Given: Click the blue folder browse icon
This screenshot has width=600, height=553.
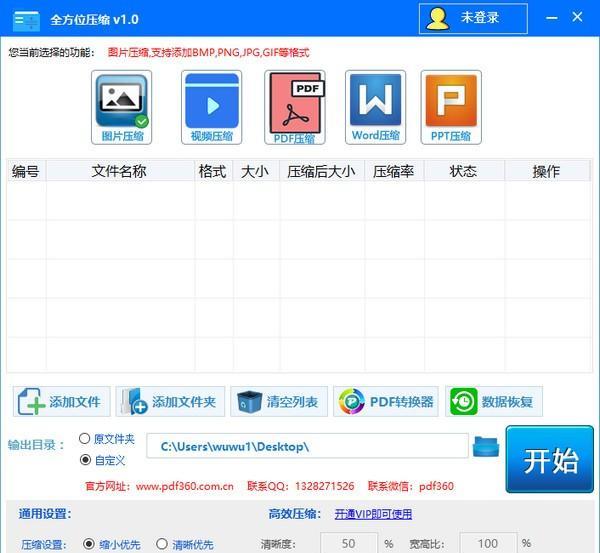Looking at the screenshot, I should tap(486, 446).
